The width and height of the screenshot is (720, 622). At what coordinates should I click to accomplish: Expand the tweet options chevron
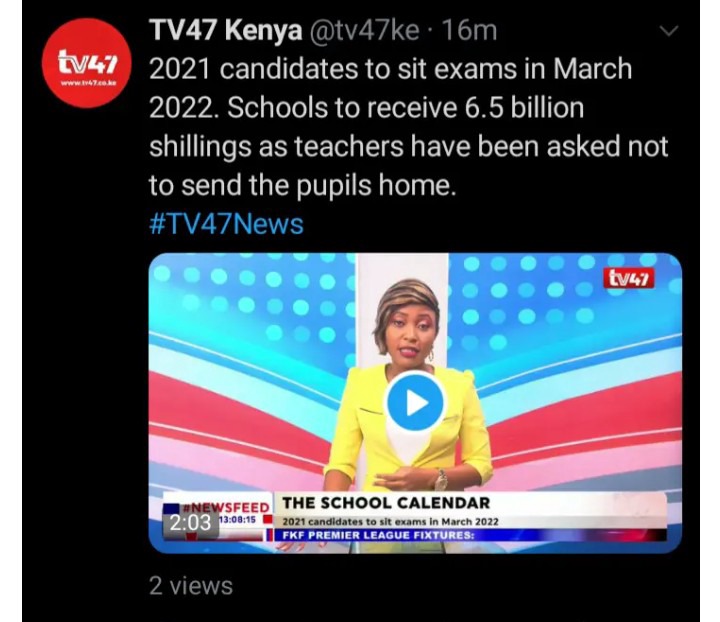pyautogui.click(x=668, y=31)
